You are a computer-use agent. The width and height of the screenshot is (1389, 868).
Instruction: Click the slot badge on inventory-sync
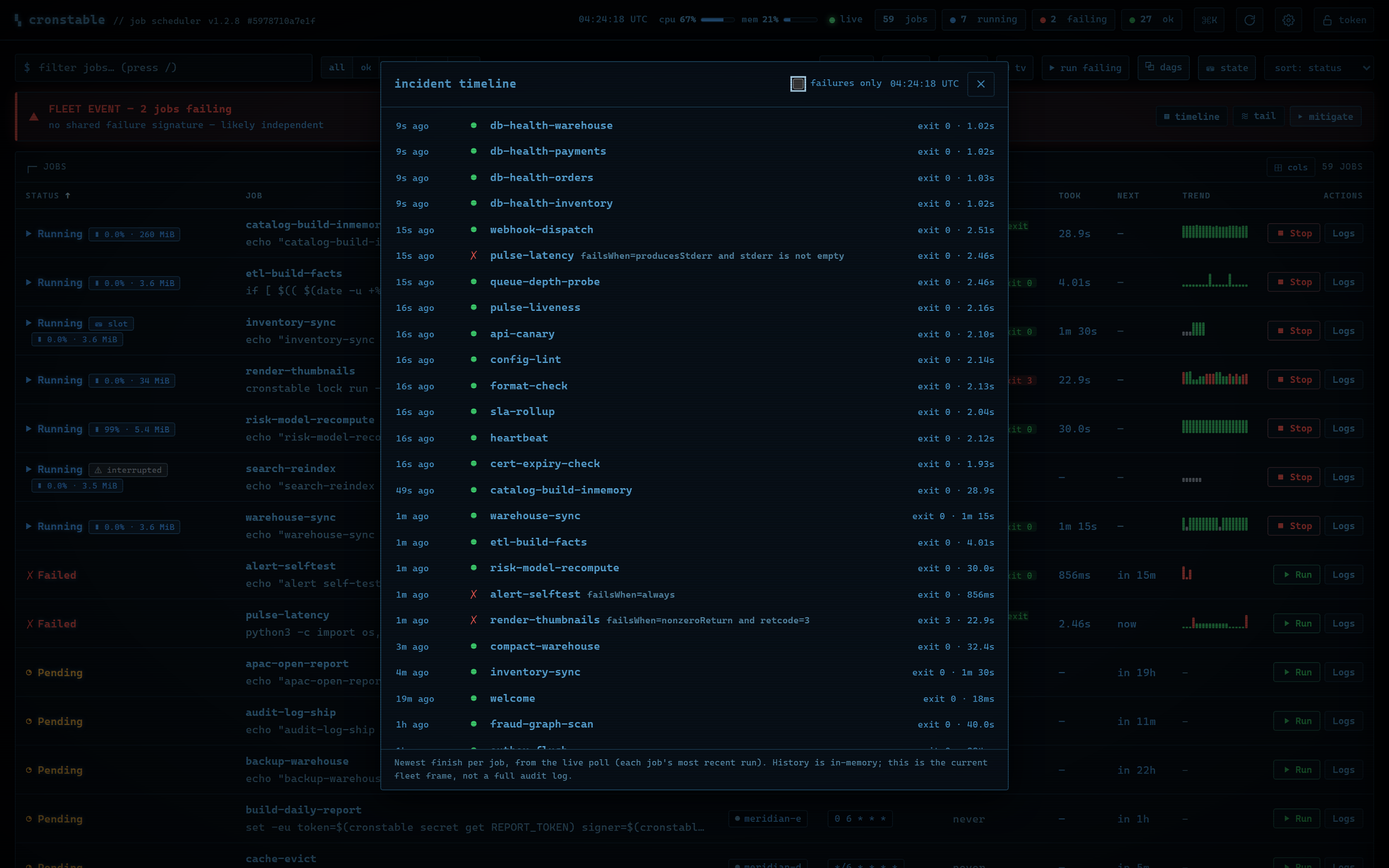point(111,324)
